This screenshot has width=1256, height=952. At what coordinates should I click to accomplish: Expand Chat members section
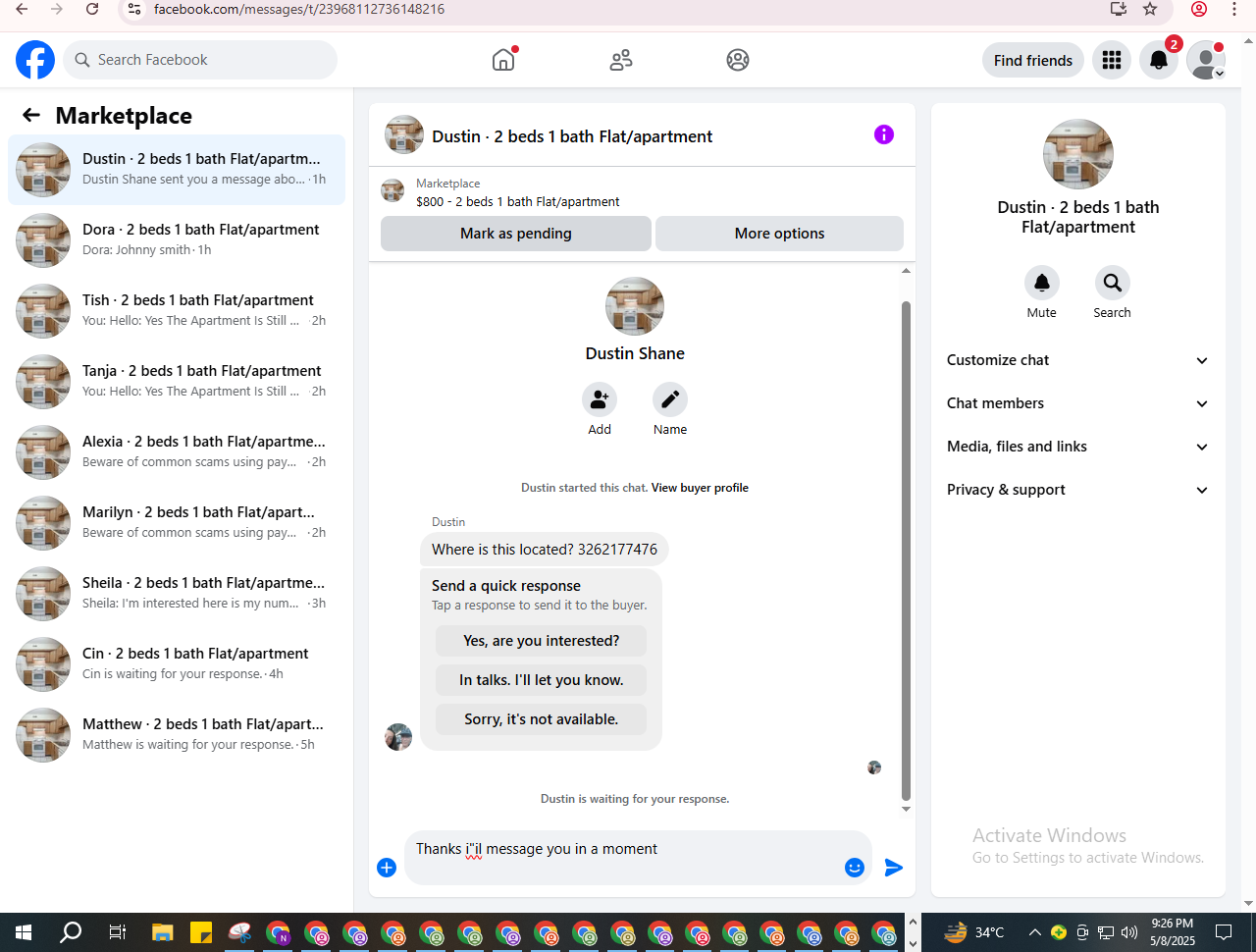tap(1078, 403)
